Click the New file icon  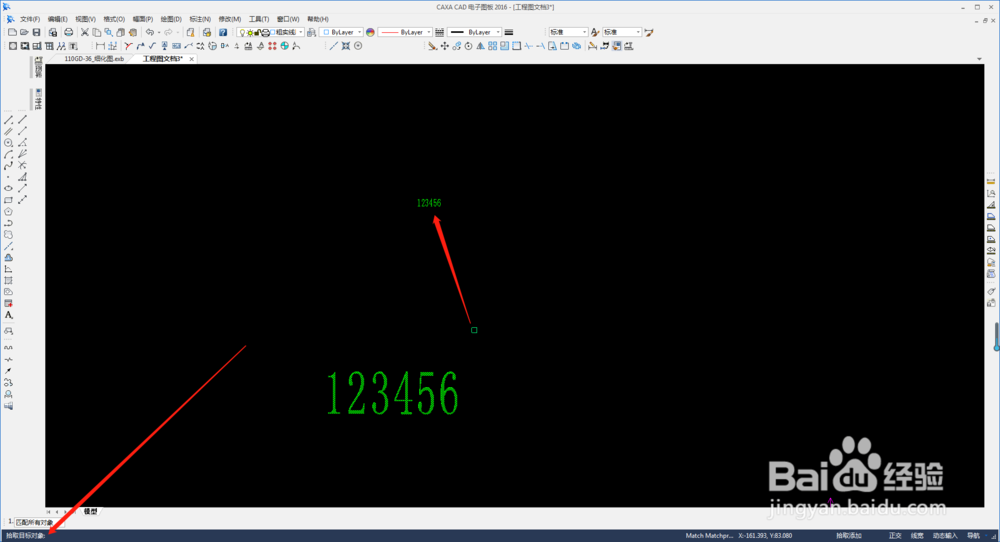click(x=12, y=32)
